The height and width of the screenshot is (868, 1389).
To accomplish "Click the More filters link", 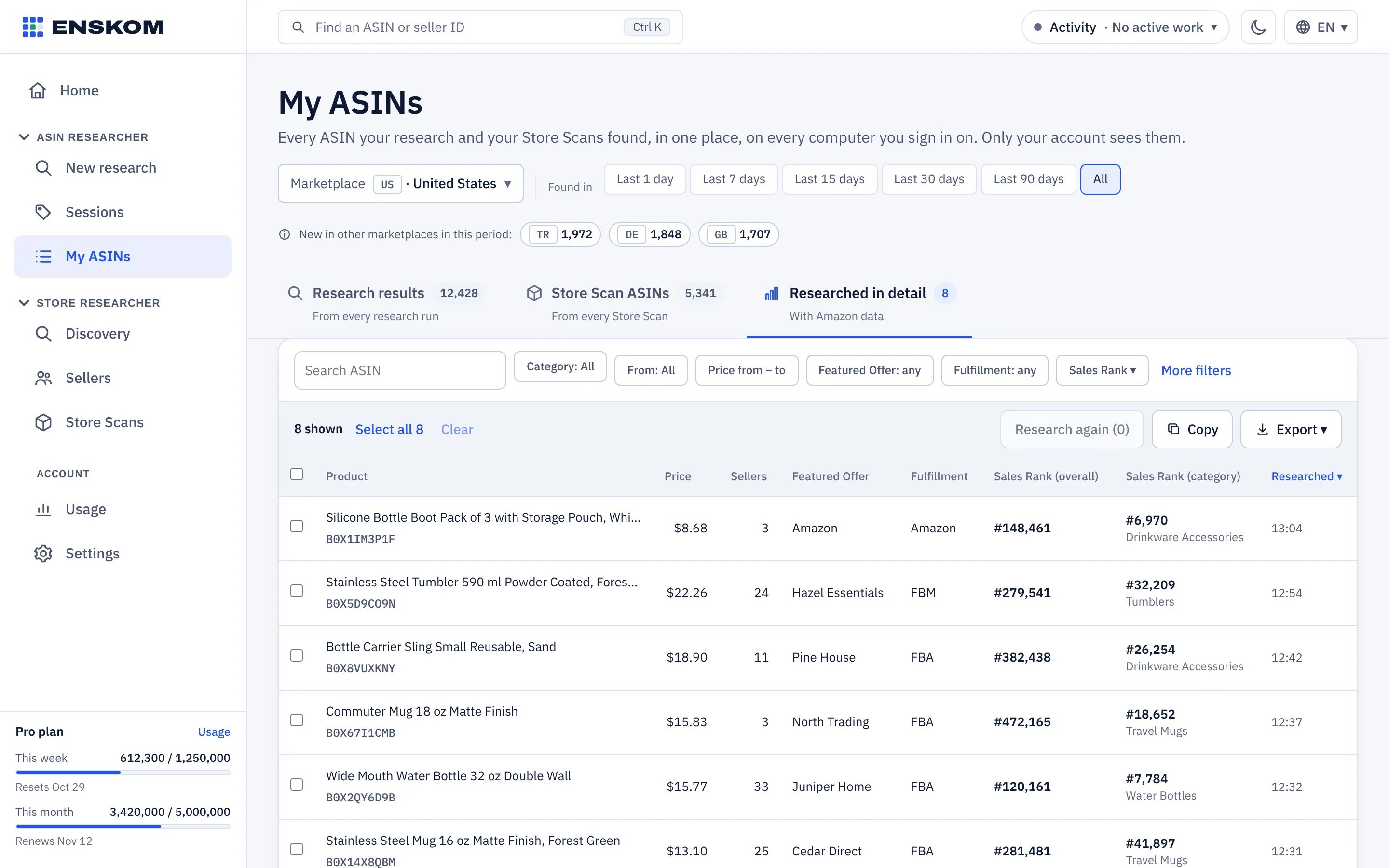I will (1196, 371).
